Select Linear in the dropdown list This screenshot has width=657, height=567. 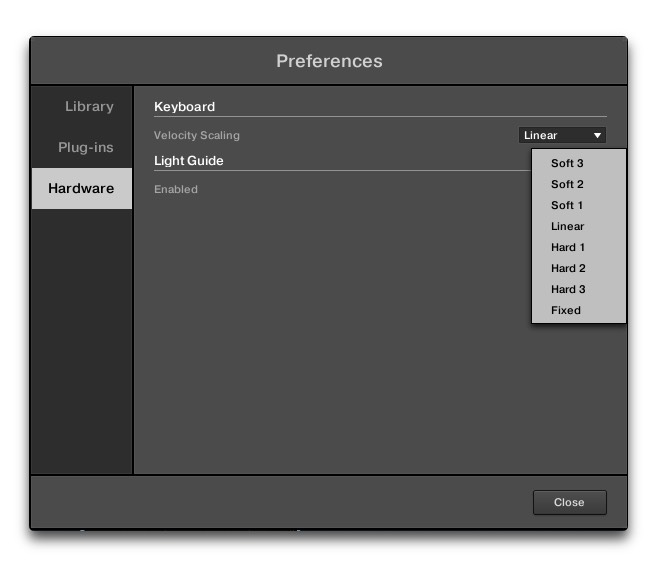pyautogui.click(x=579, y=226)
